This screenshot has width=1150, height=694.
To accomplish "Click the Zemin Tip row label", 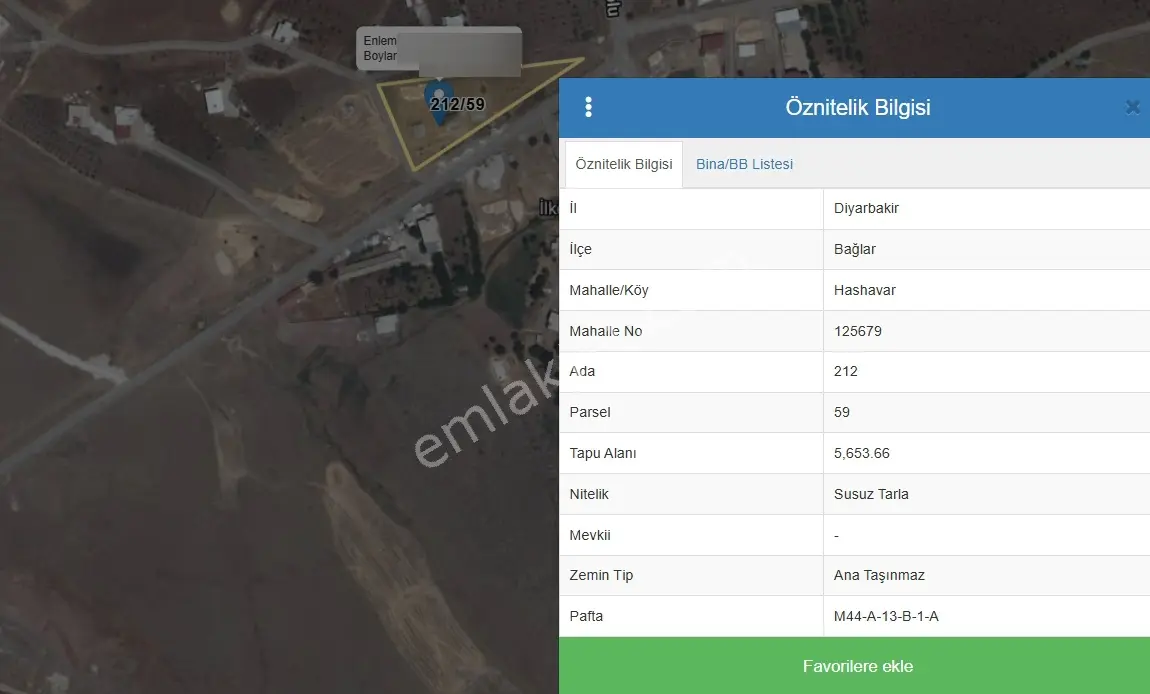I will [601, 575].
